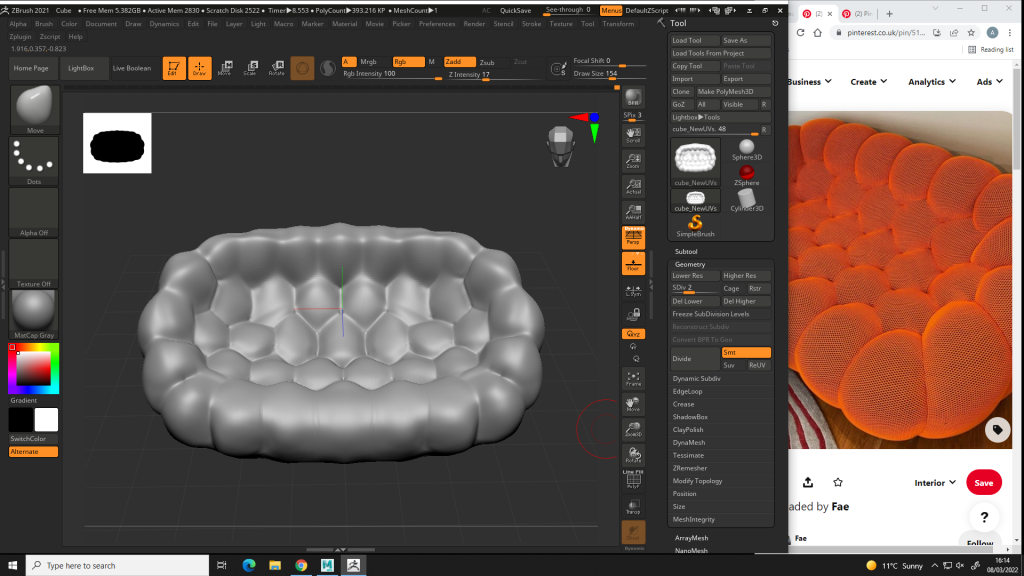Expand the Subtool section

(686, 251)
